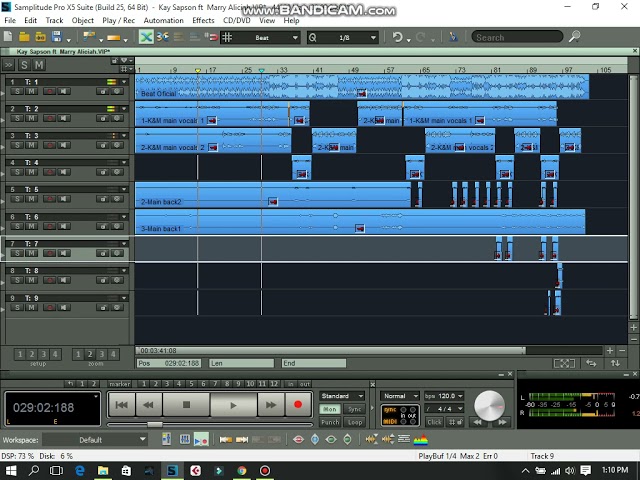This screenshot has width=640, height=480.
Task: Arm record on track 7
Action: pyautogui.click(x=49, y=253)
